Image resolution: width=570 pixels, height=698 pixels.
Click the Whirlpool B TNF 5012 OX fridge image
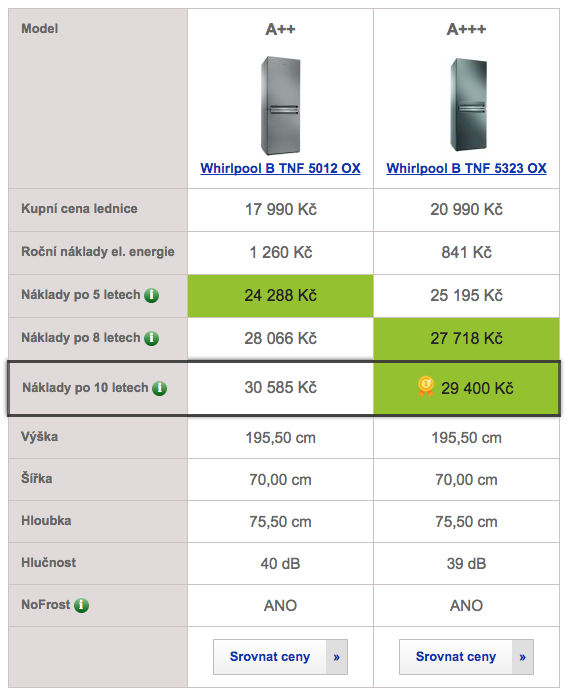(280, 106)
